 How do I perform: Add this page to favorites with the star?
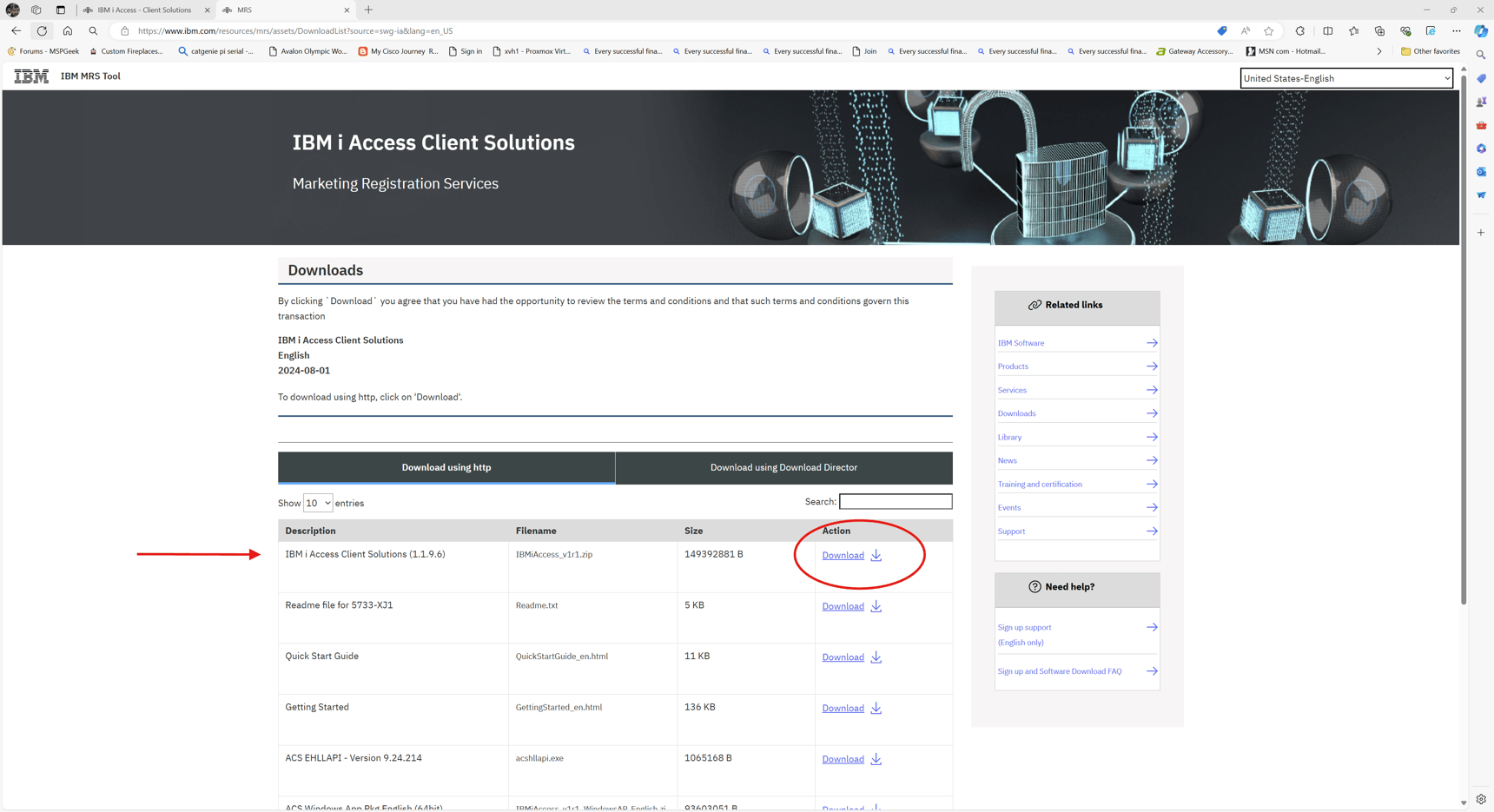(1270, 30)
